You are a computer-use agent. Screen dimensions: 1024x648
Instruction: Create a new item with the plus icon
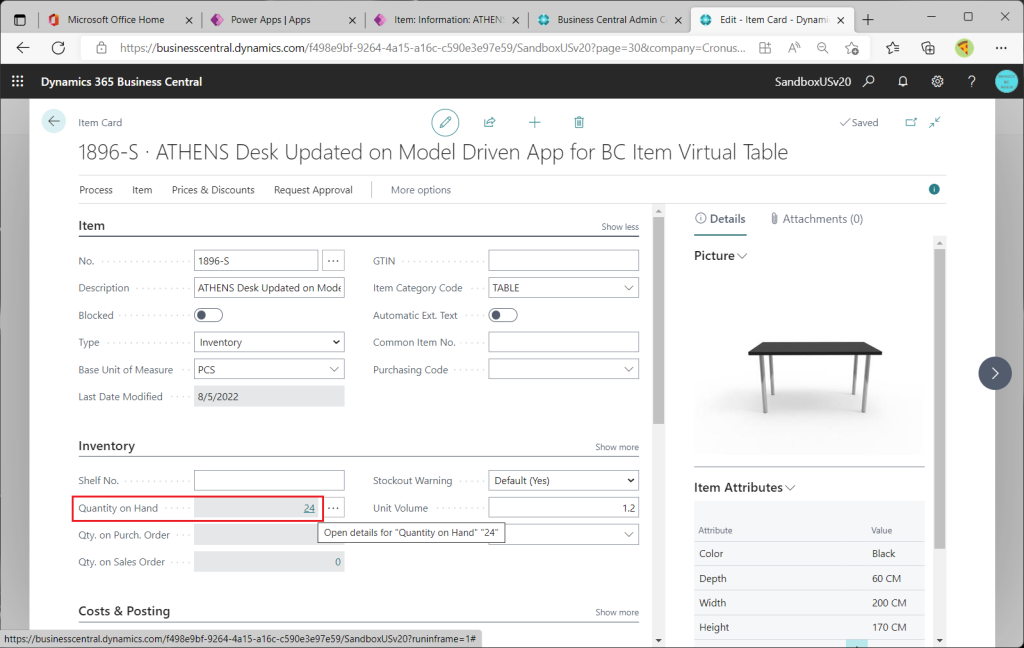[534, 122]
